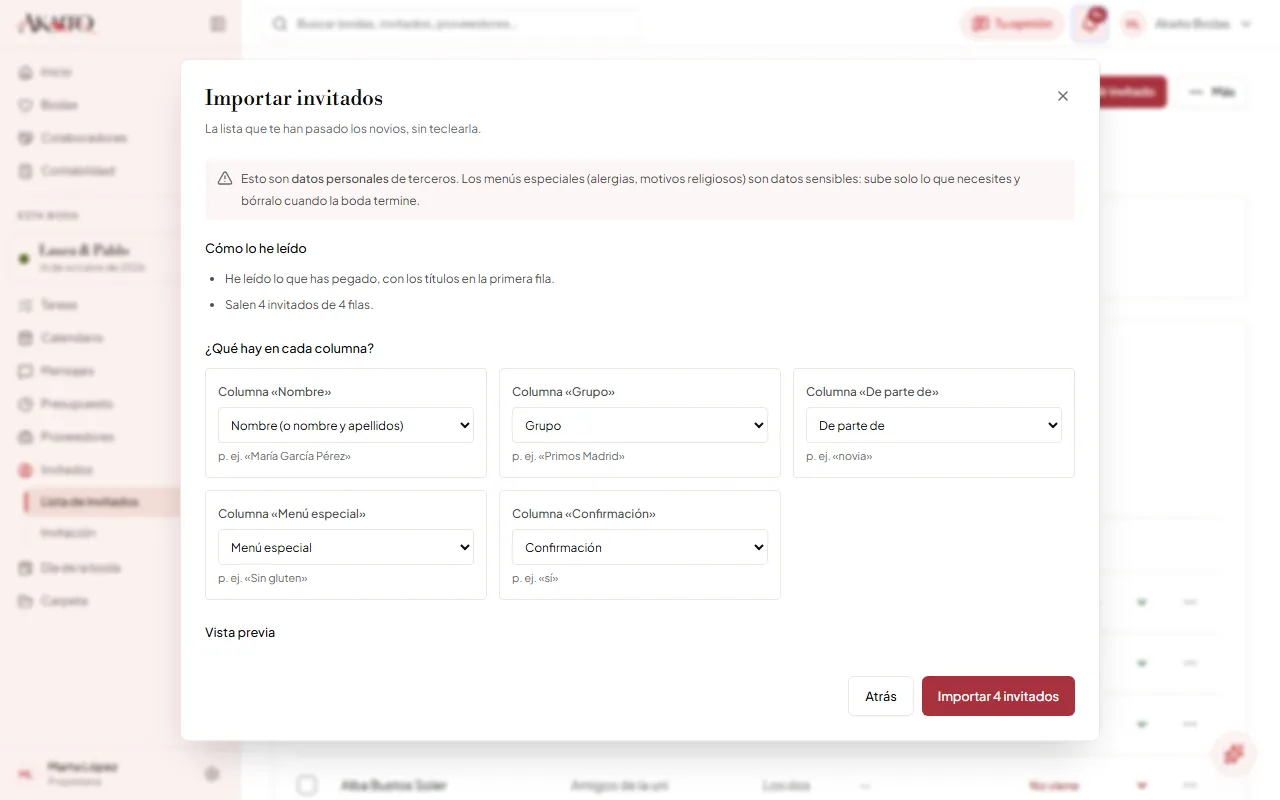Expand the Columna «Menú especial» select
Screen dimensions: 1280x800
point(346,547)
